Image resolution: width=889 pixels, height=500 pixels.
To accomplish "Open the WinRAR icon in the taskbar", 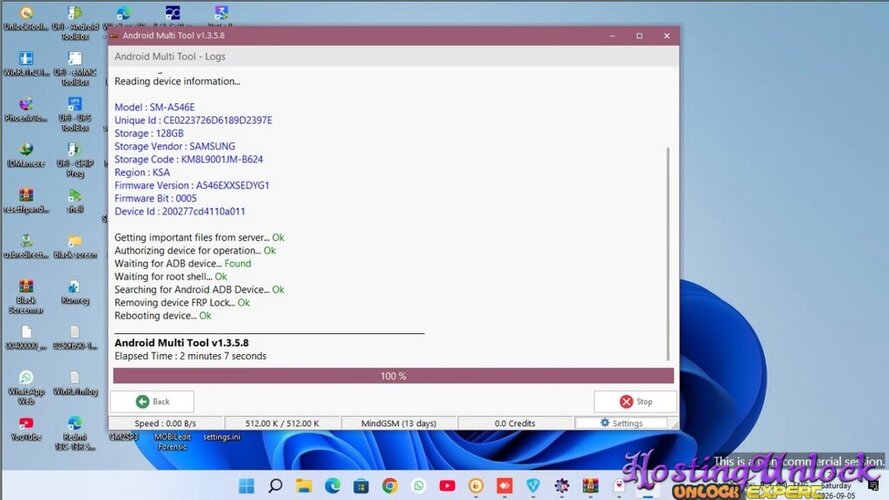I will tap(590, 486).
